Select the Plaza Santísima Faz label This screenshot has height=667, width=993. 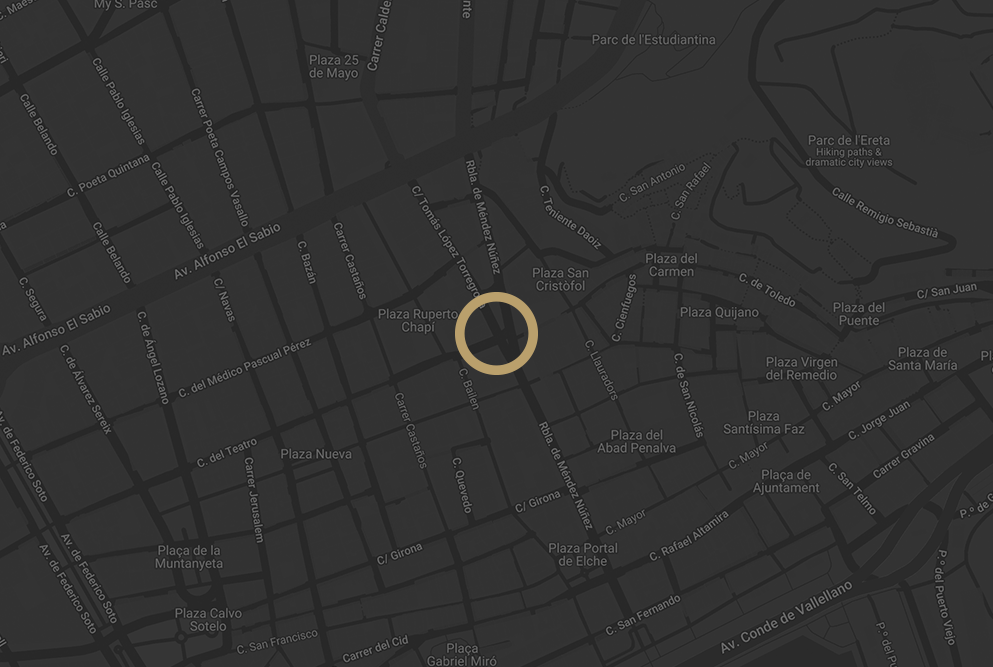[764, 422]
